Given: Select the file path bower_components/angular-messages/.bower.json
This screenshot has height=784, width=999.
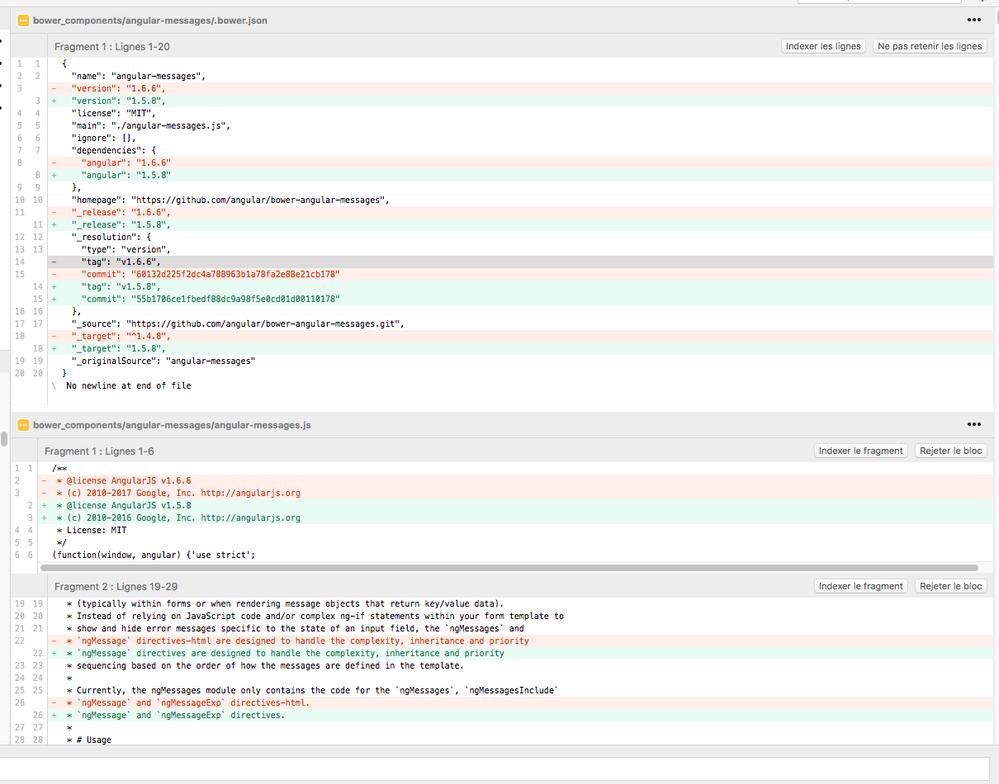Looking at the screenshot, I should [150, 20].
